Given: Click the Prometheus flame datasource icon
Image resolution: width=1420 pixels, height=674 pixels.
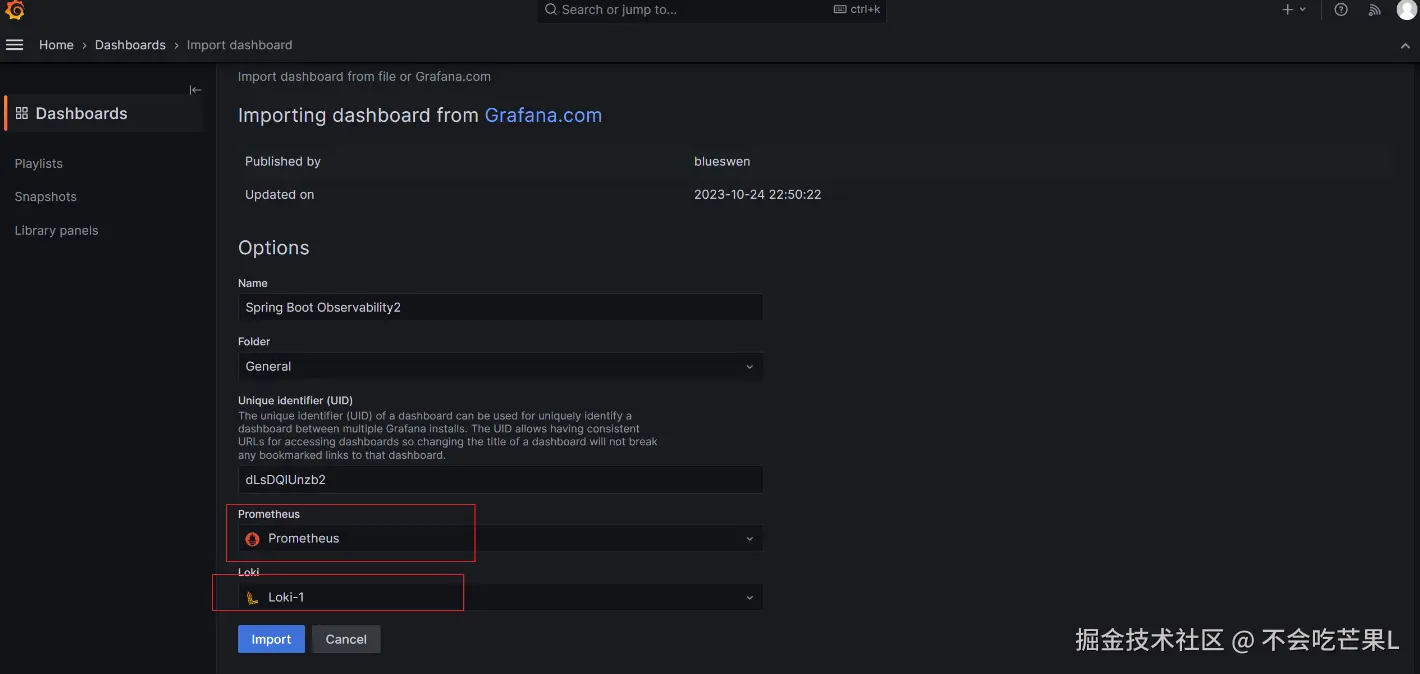Looking at the screenshot, I should pos(253,539).
